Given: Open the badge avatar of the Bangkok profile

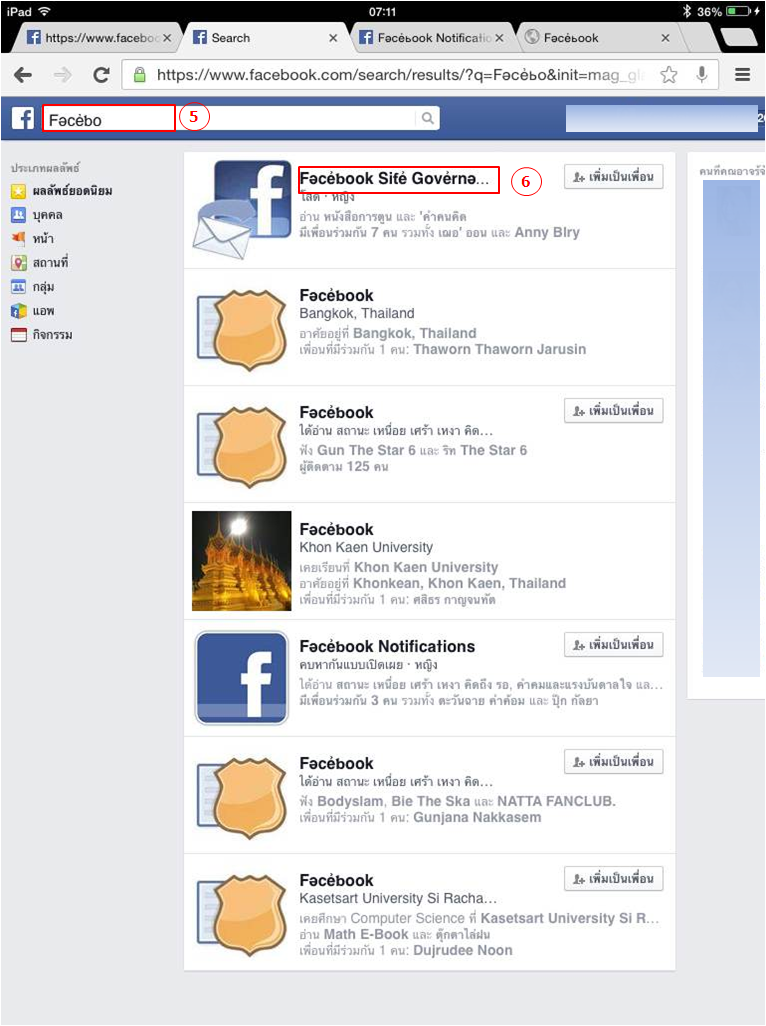Looking at the screenshot, I should (x=241, y=330).
